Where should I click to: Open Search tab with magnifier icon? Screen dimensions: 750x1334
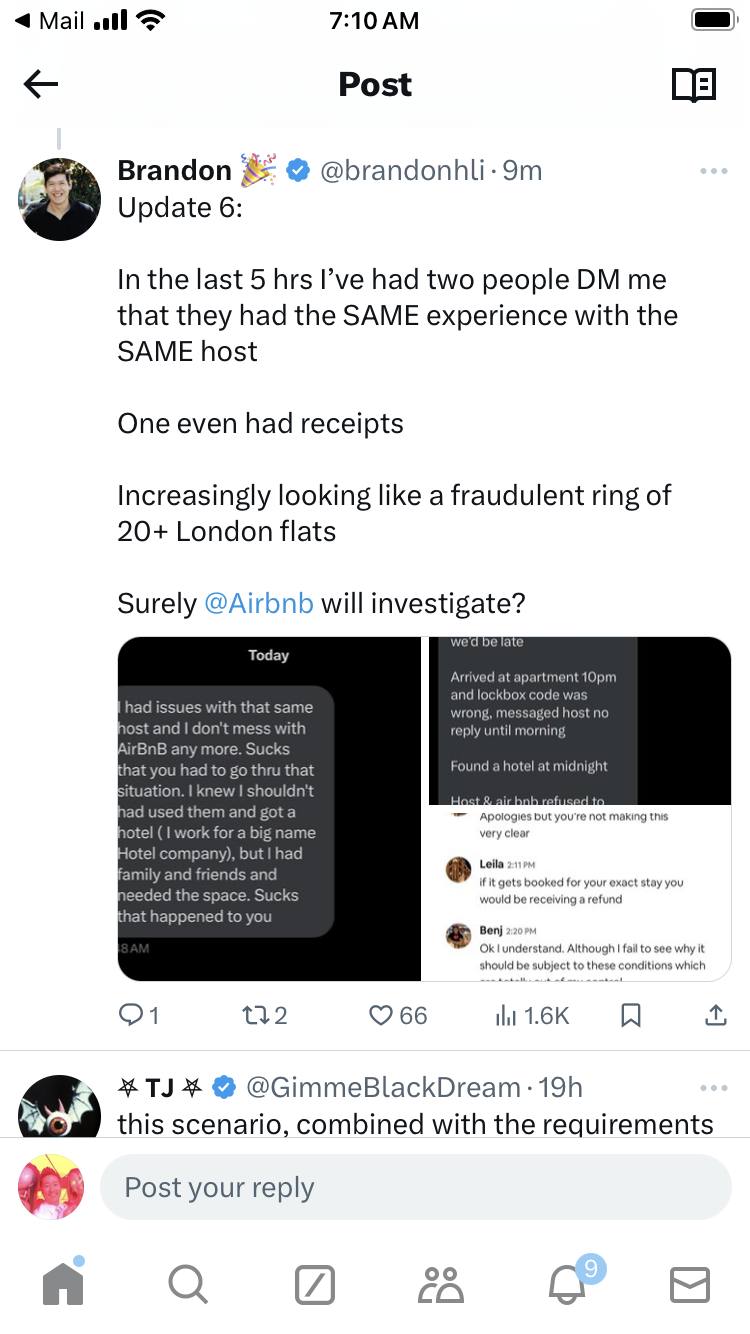point(188,1283)
